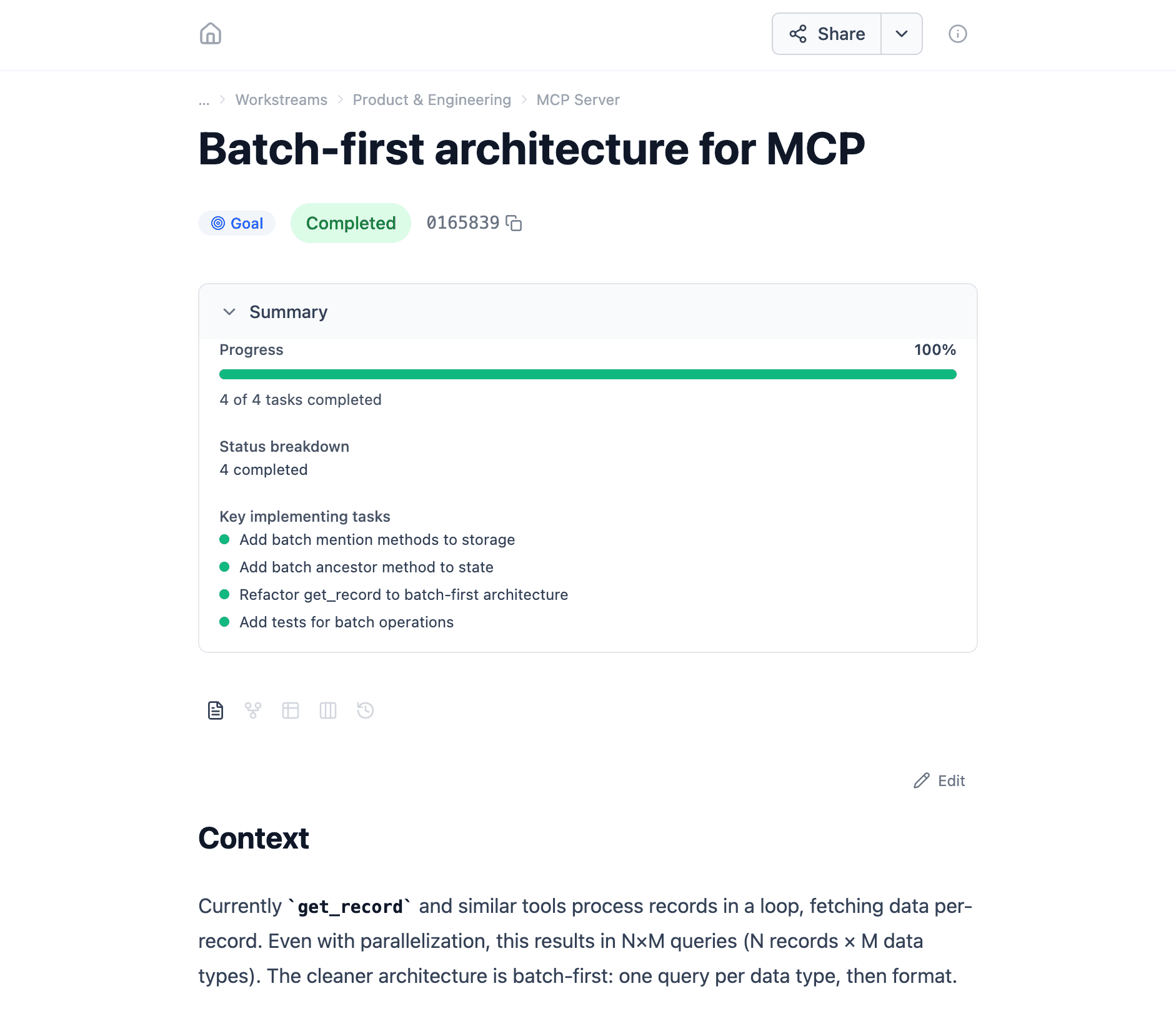
Task: Switch to the table layout view
Action: (x=290, y=710)
